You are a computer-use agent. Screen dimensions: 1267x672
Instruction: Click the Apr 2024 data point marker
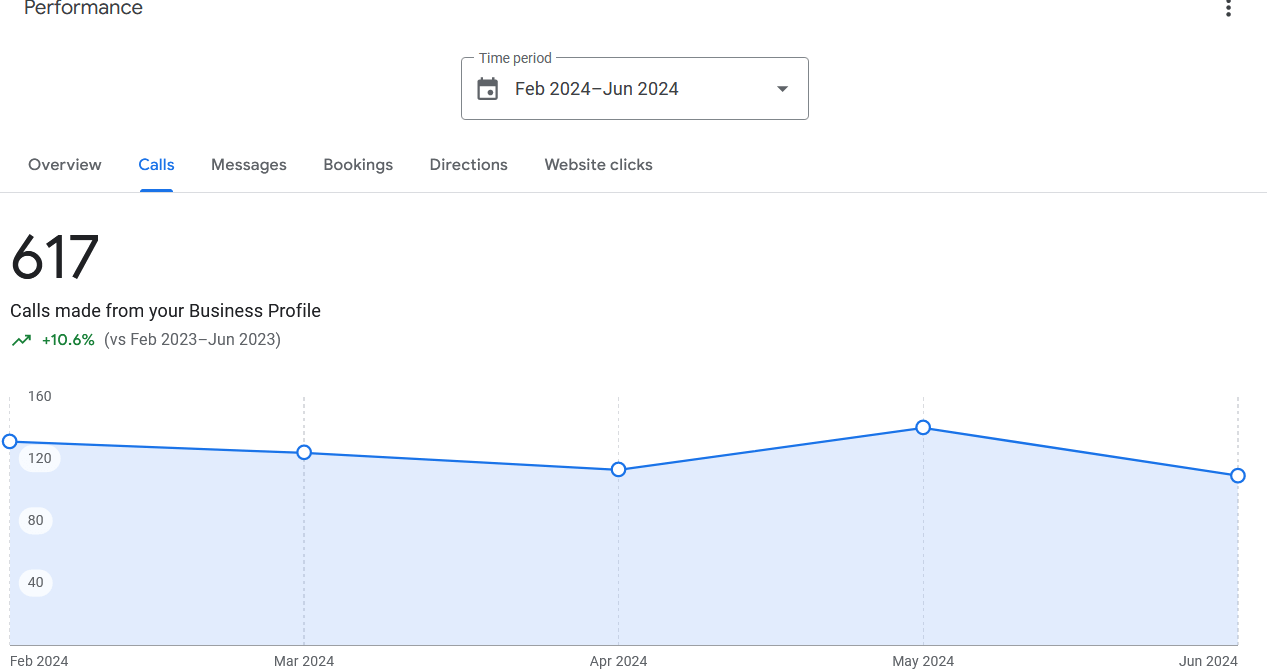(618, 469)
